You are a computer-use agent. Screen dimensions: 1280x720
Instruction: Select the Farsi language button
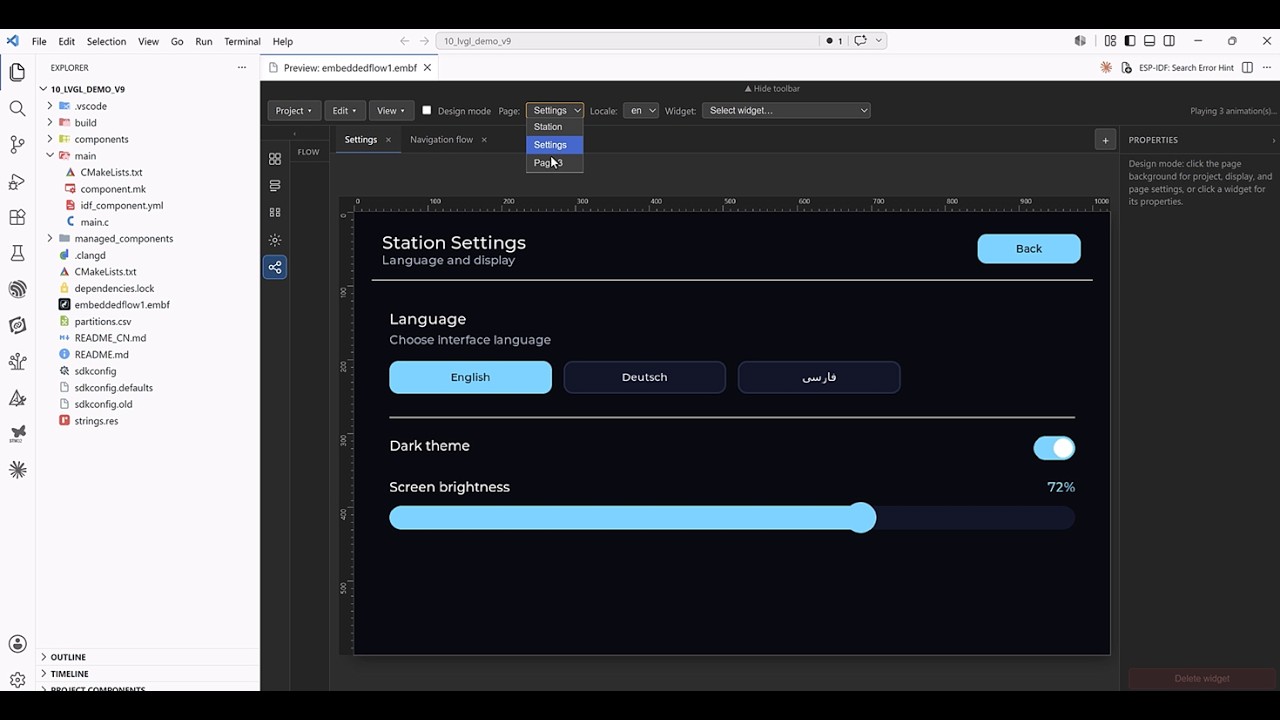pyautogui.click(x=819, y=377)
